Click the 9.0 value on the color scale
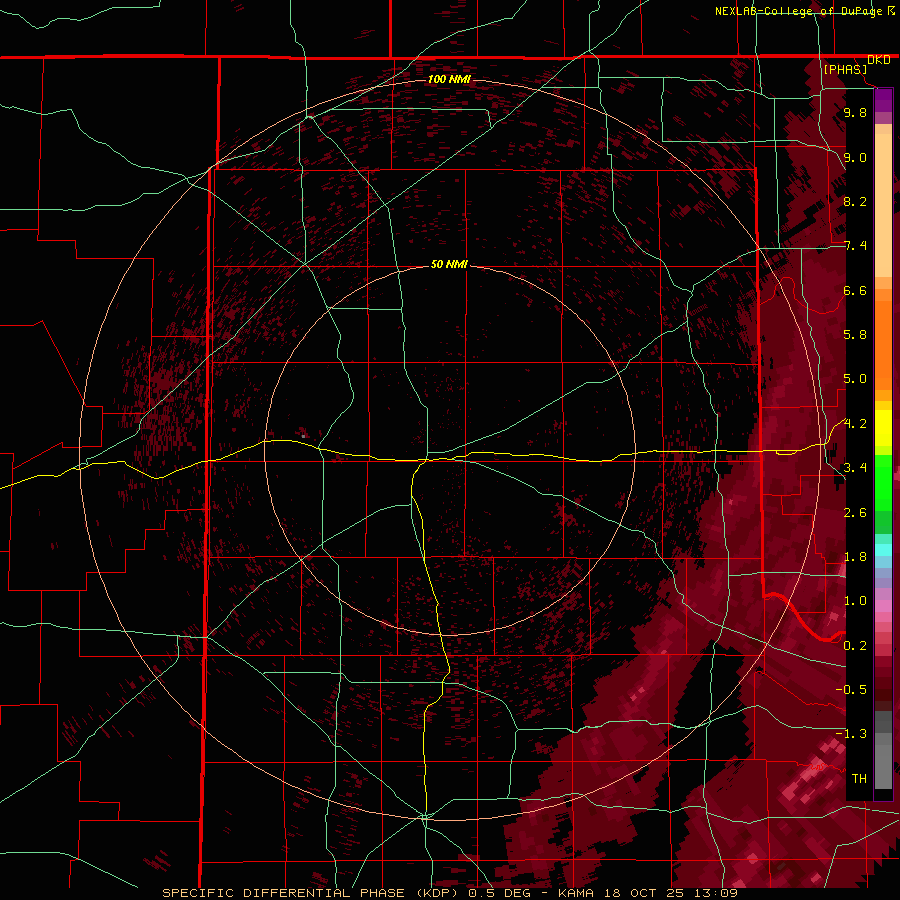The height and width of the screenshot is (900, 900). click(855, 158)
